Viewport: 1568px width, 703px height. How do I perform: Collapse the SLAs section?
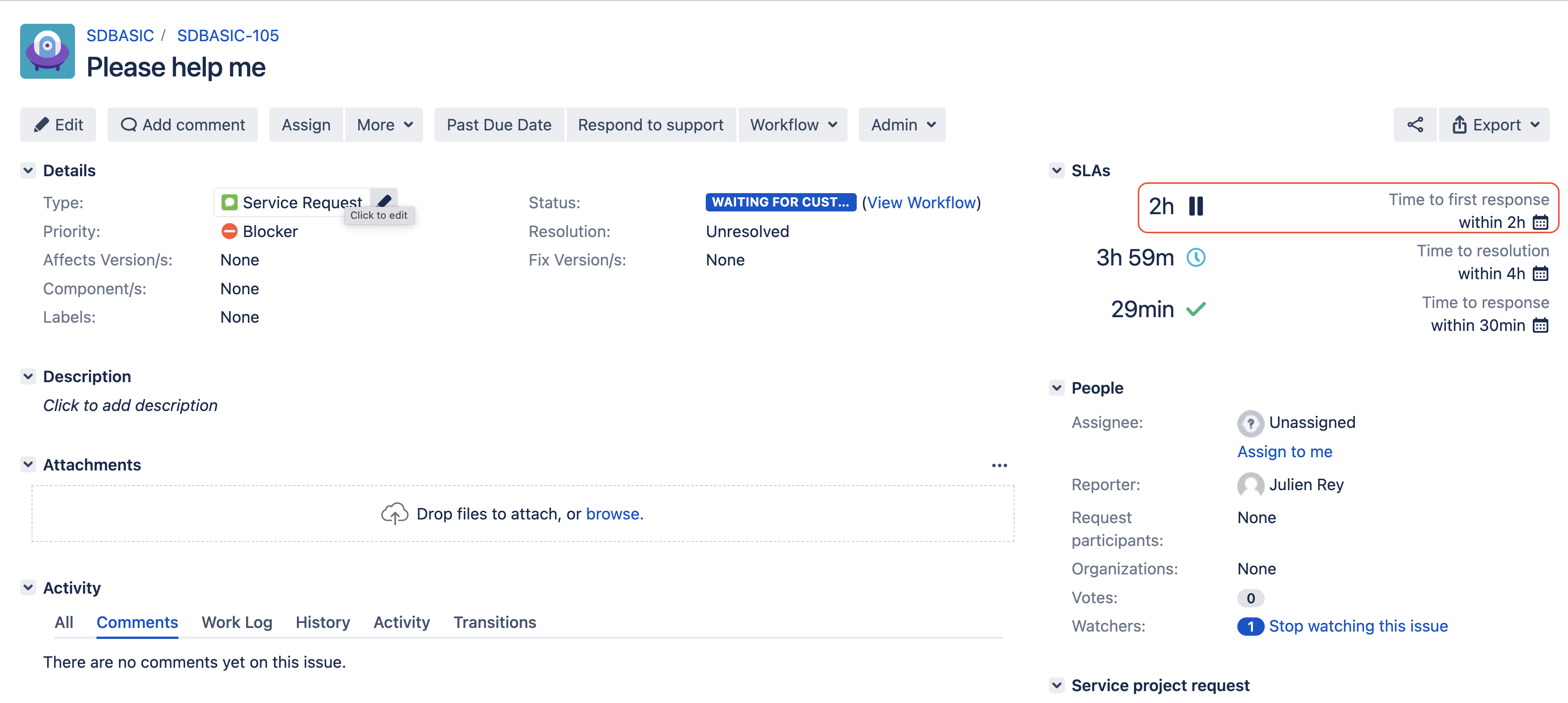(x=1057, y=171)
